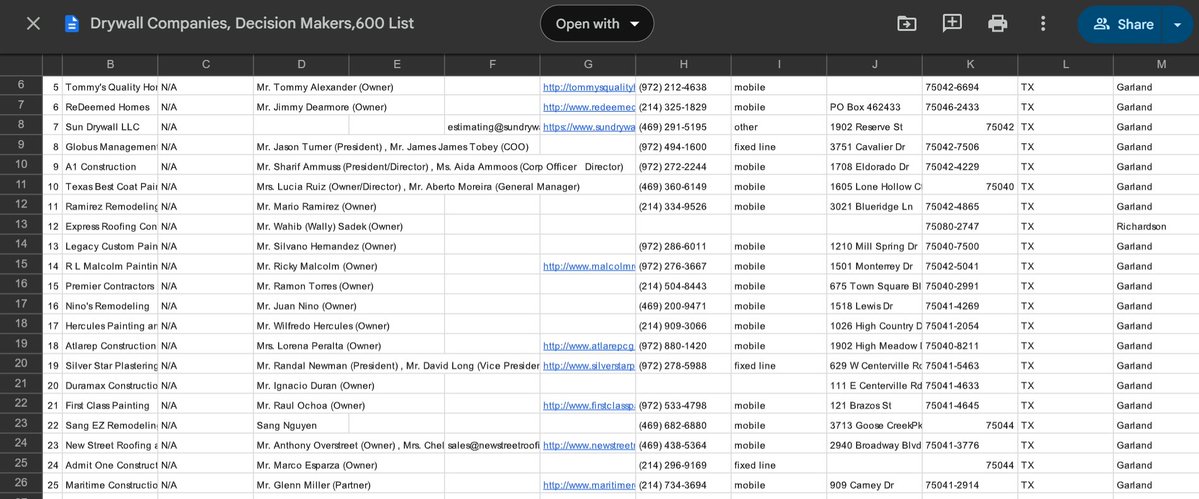Close the file preview with X icon
The image size is (1199, 499).
tap(33, 24)
